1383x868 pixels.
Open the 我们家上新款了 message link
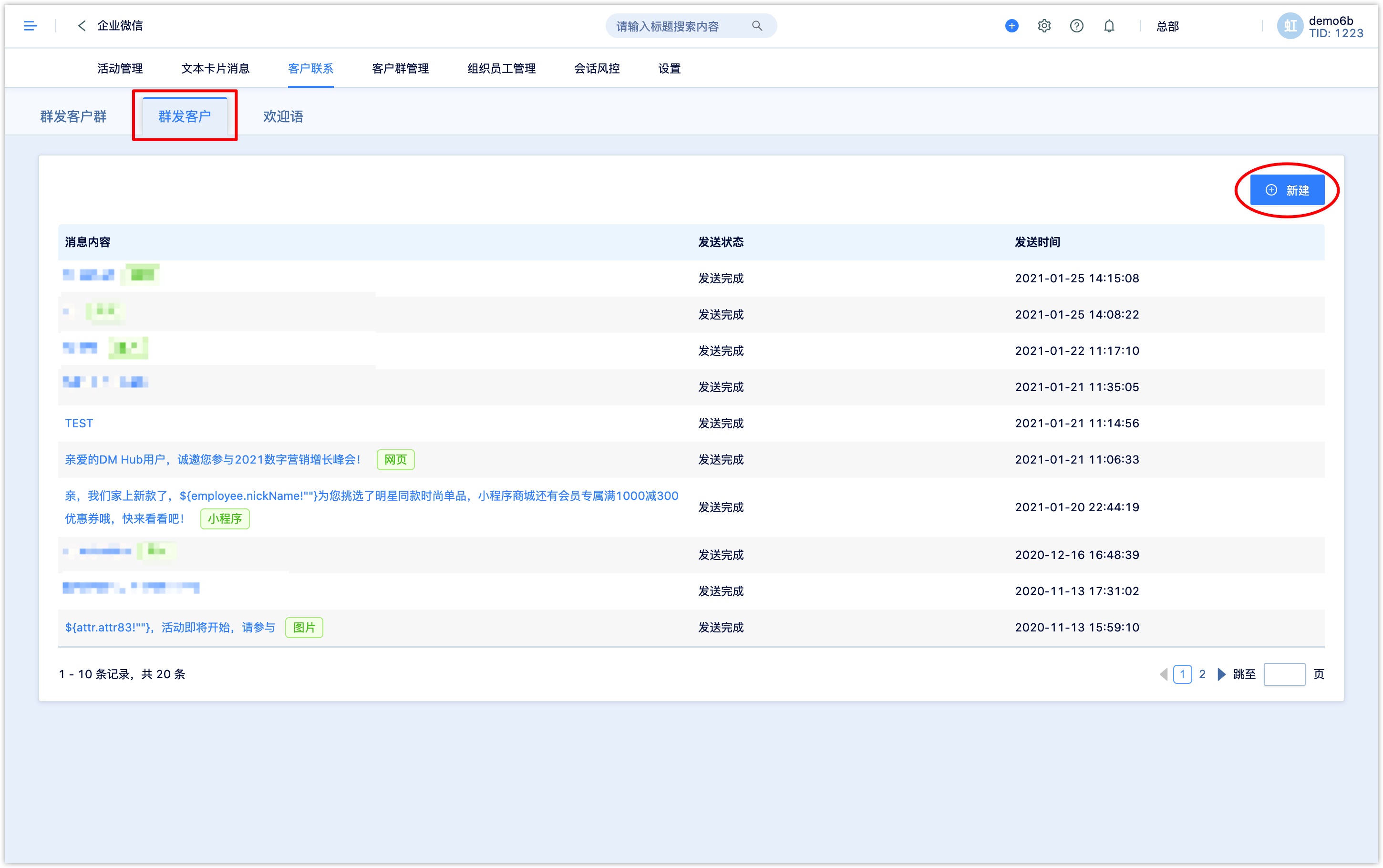(x=372, y=507)
